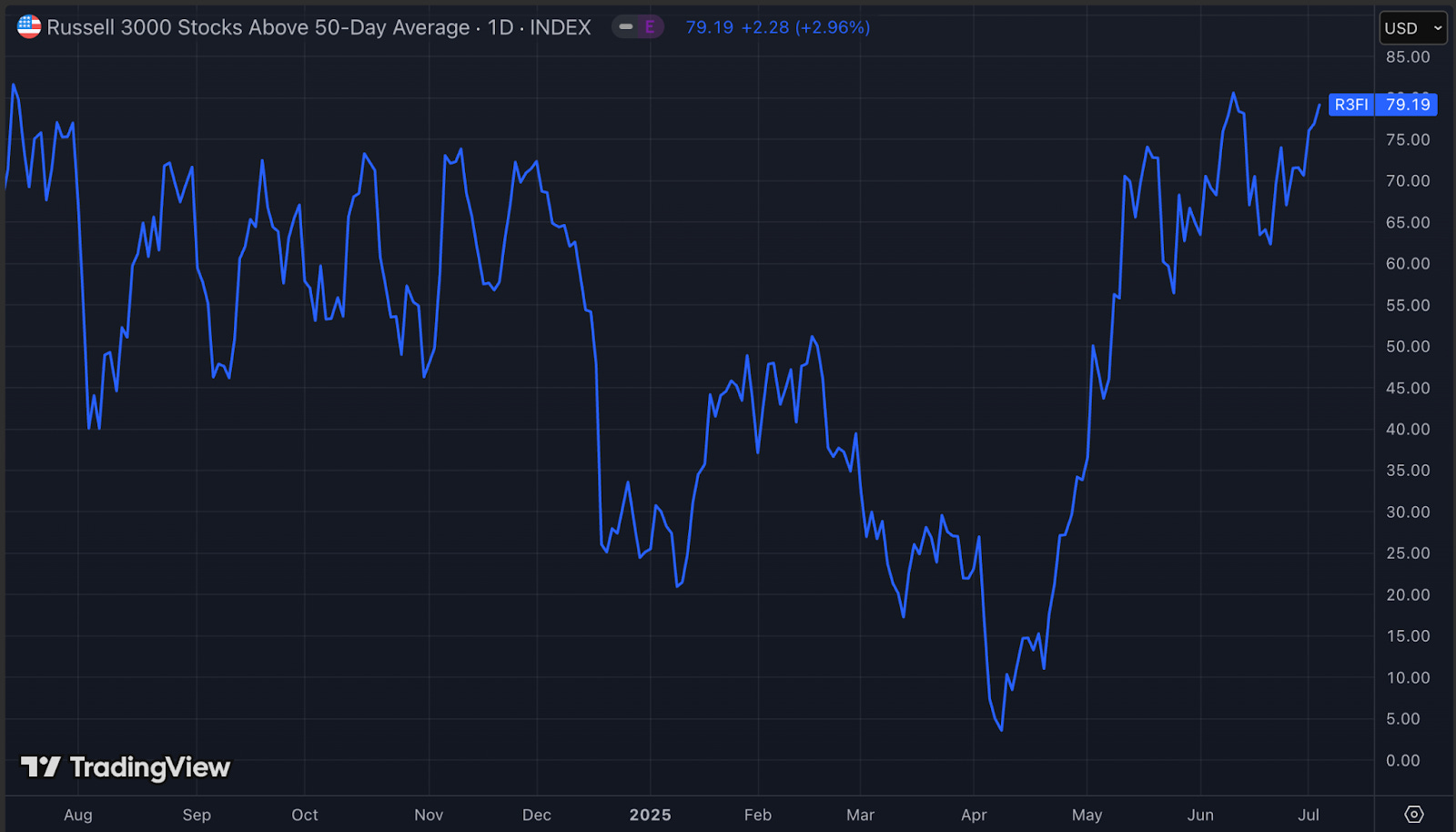Click the US flag symbol icon
The image size is (1456, 832).
pyautogui.click(x=27, y=26)
